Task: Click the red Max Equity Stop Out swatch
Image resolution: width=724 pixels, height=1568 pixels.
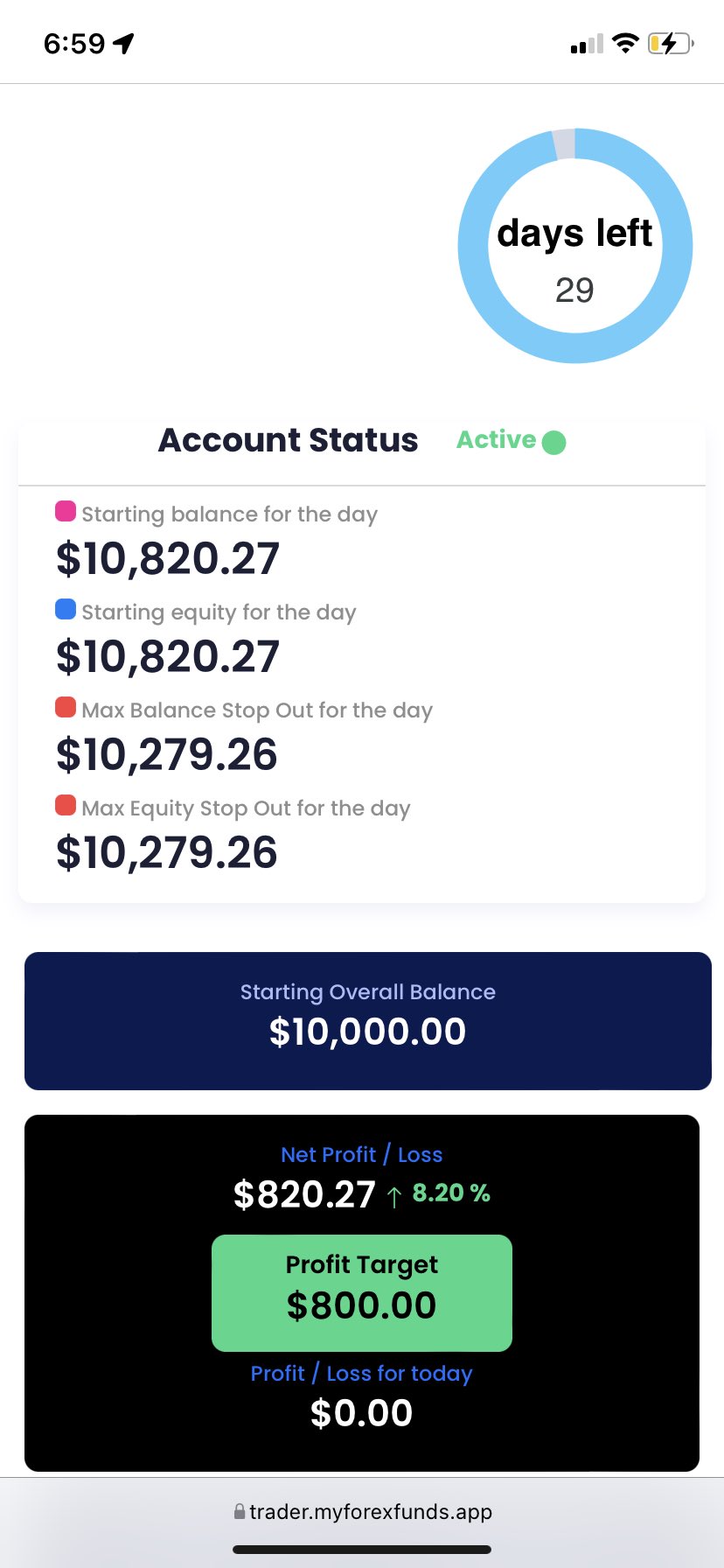Action: point(66,805)
